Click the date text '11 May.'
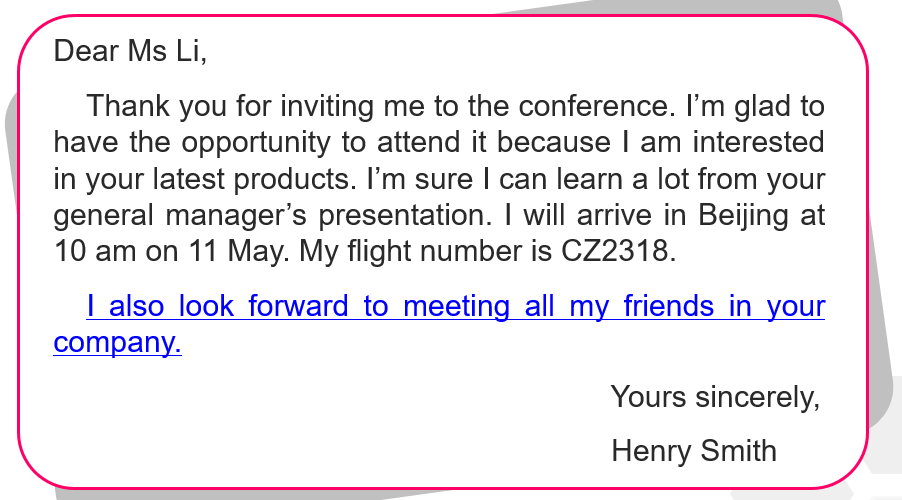Screen dimensions: 902x500 pyautogui.click(x=236, y=252)
